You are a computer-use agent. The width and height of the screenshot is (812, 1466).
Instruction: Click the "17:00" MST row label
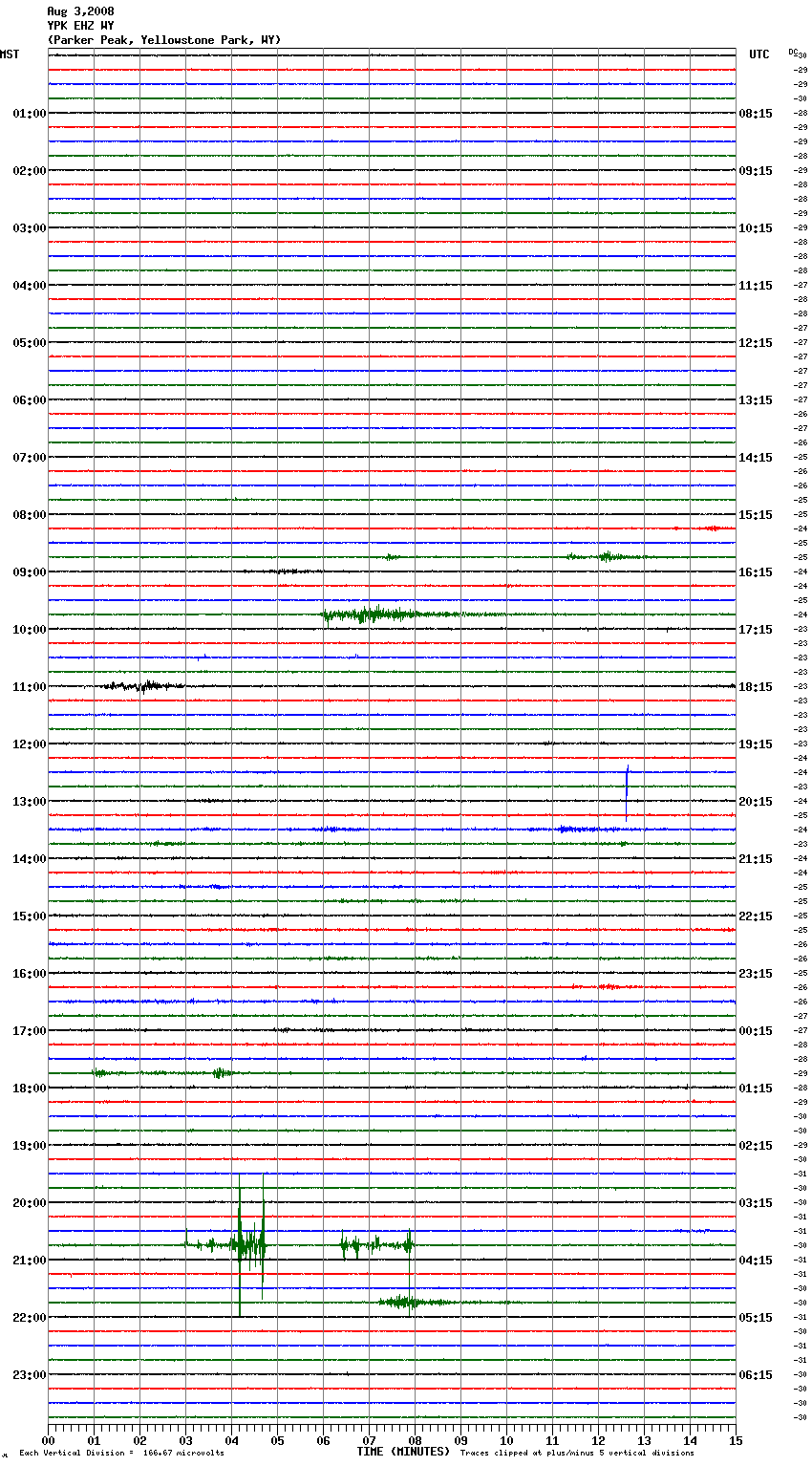(30, 1031)
